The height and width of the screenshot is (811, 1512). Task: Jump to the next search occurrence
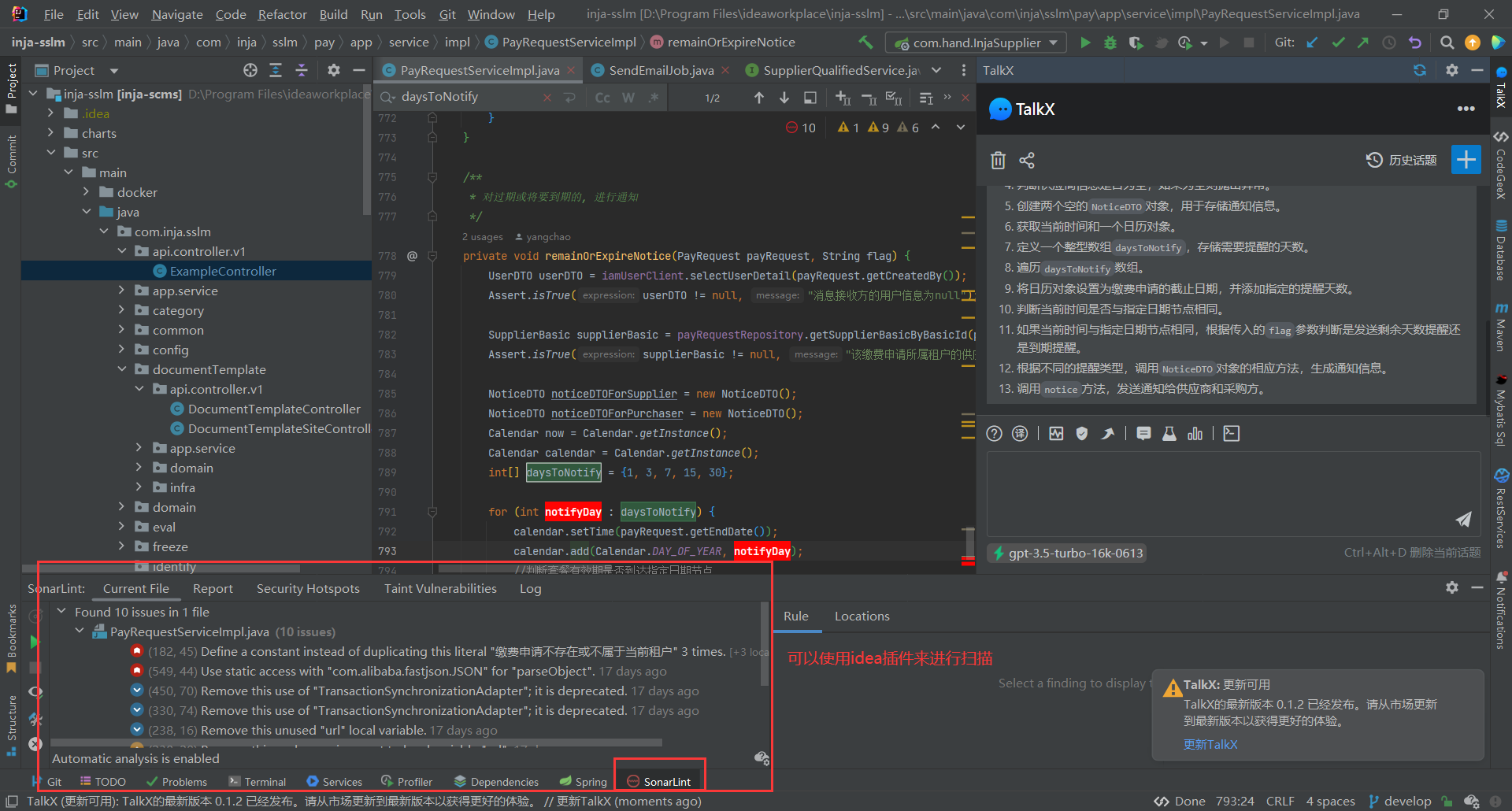784,98
